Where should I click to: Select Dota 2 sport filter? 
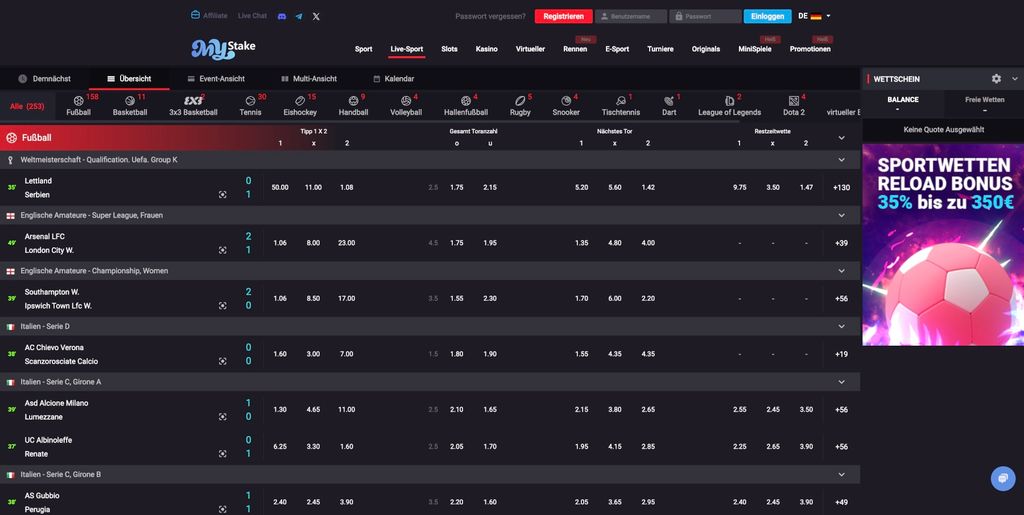794,106
